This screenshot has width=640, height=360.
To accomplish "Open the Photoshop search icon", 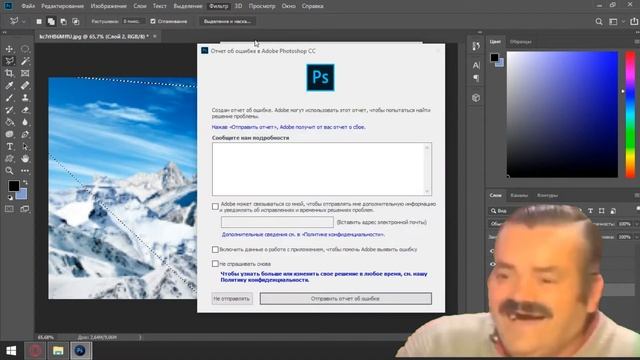I will (x=599, y=22).
